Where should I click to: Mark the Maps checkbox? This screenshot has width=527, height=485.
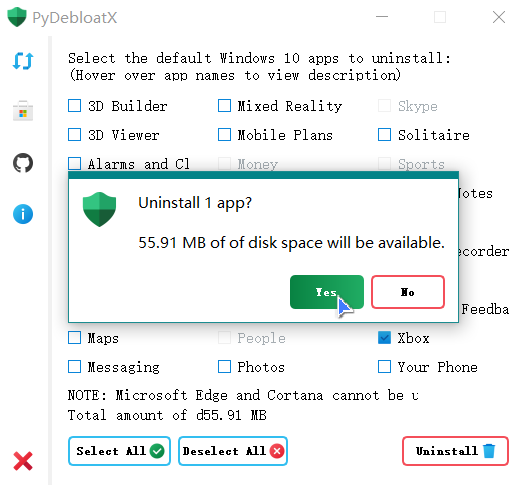74,337
